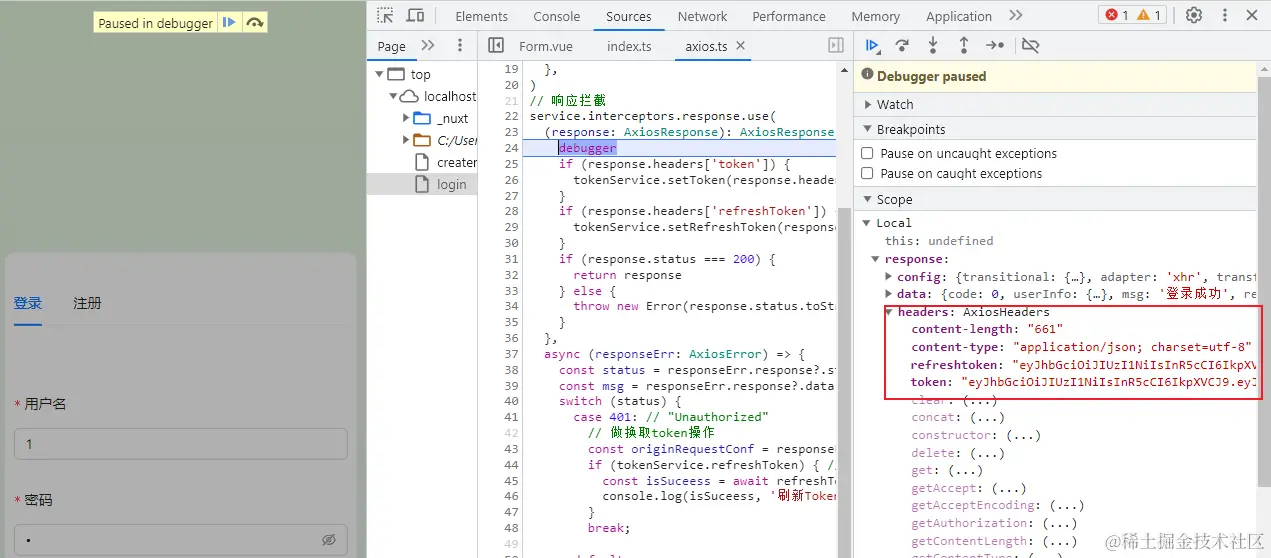
Task: Step over in paused overlay
Action: pyautogui.click(x=255, y=23)
